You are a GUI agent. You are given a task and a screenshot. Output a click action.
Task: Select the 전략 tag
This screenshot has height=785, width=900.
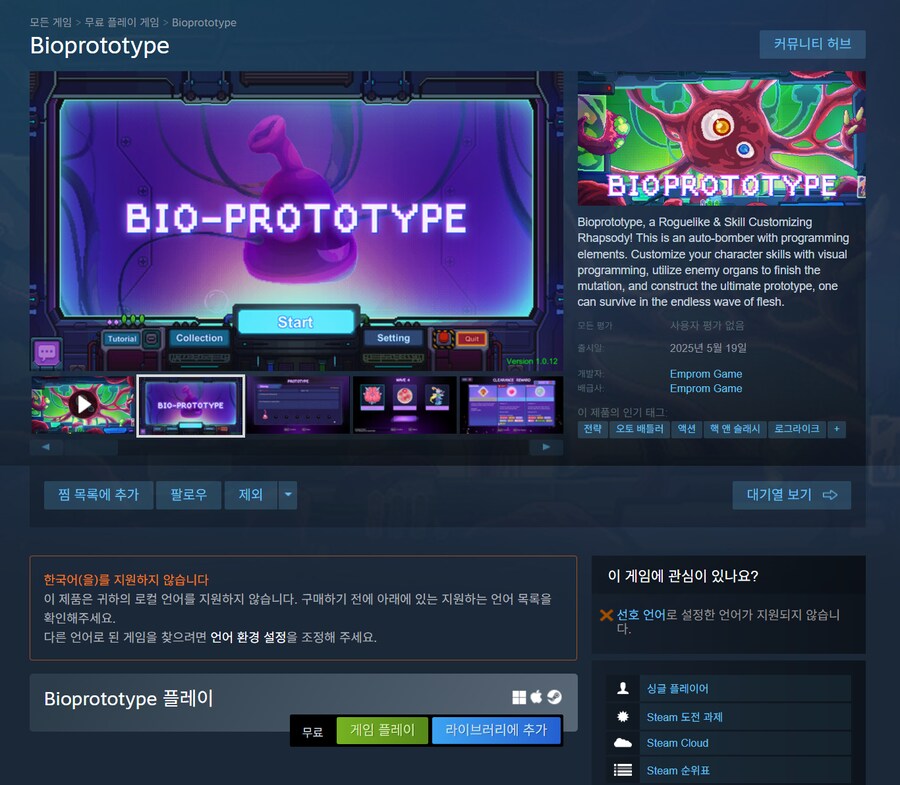pyautogui.click(x=592, y=429)
